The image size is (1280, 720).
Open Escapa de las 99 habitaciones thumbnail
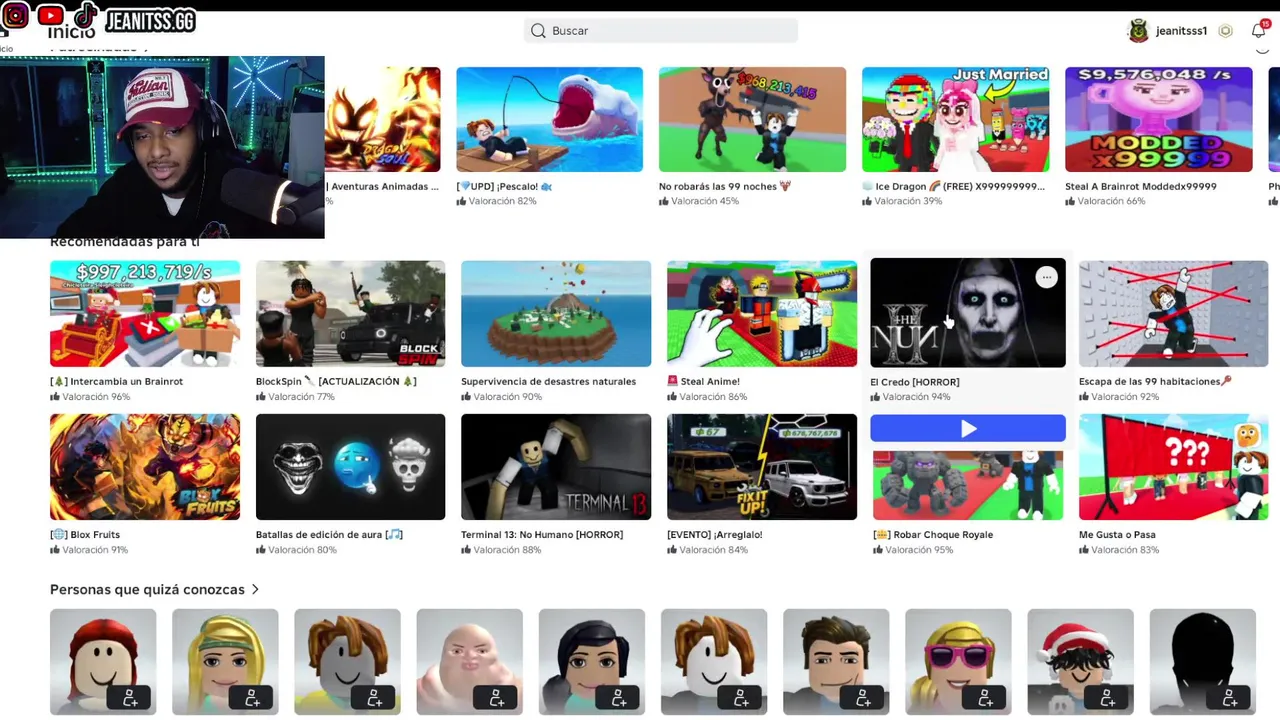tap(1173, 314)
